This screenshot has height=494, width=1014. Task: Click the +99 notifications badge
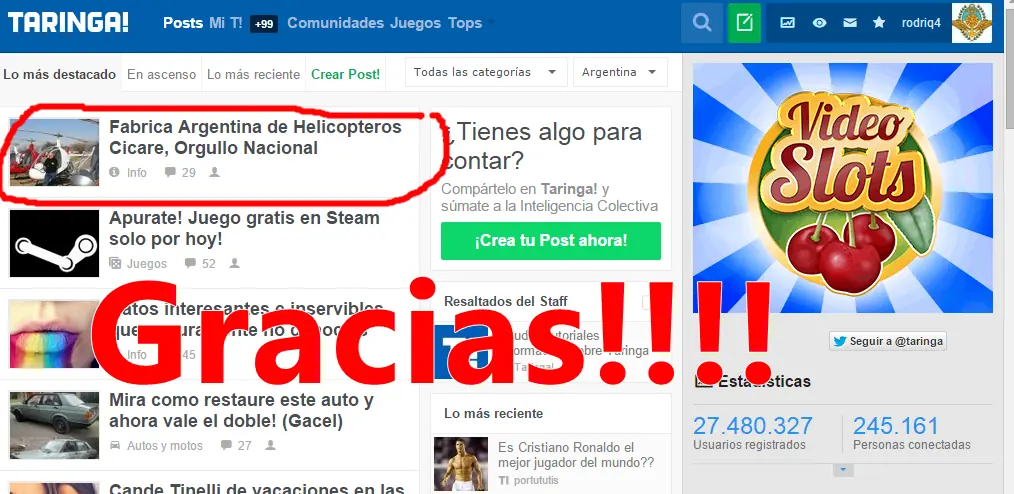264,24
